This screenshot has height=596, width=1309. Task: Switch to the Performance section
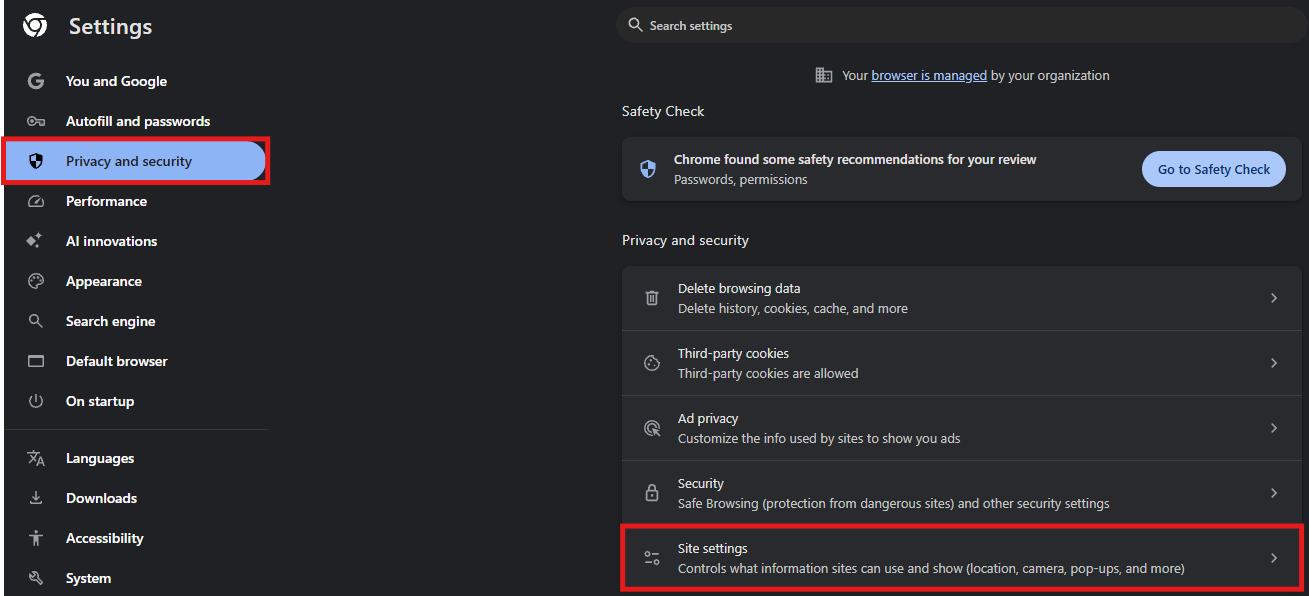[106, 201]
